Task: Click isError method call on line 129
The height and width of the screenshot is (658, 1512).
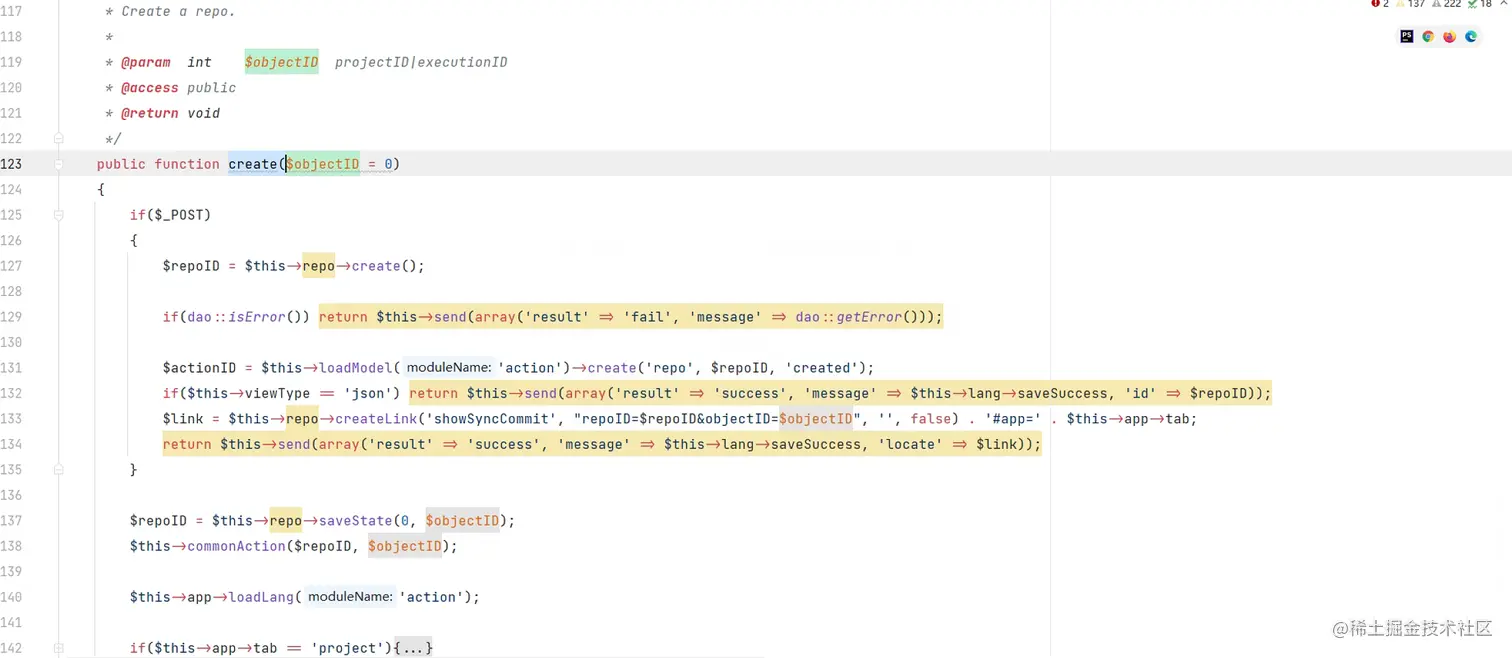Action: pos(257,317)
